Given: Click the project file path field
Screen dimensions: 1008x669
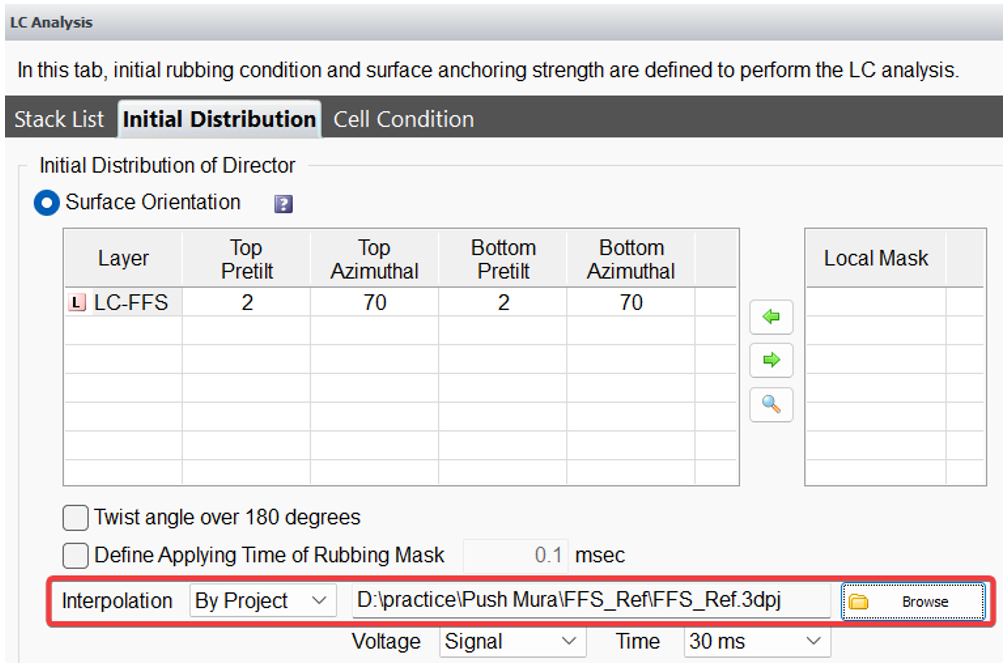Looking at the screenshot, I should pos(590,601).
